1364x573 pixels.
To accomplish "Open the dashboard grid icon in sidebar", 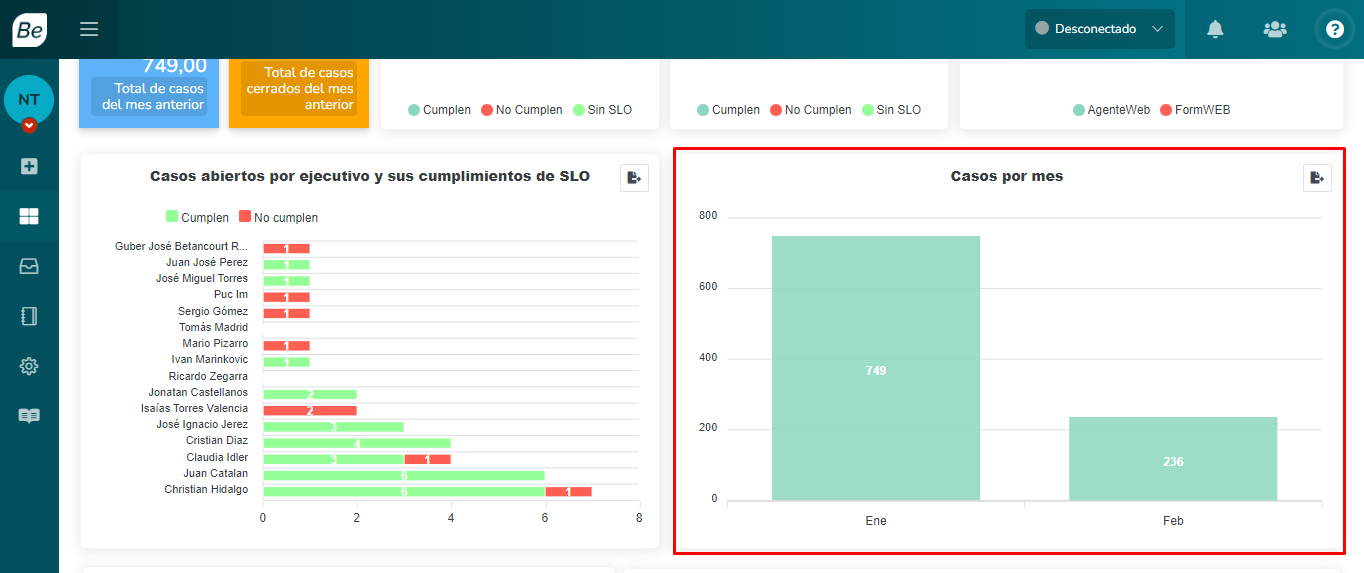I will [x=29, y=217].
